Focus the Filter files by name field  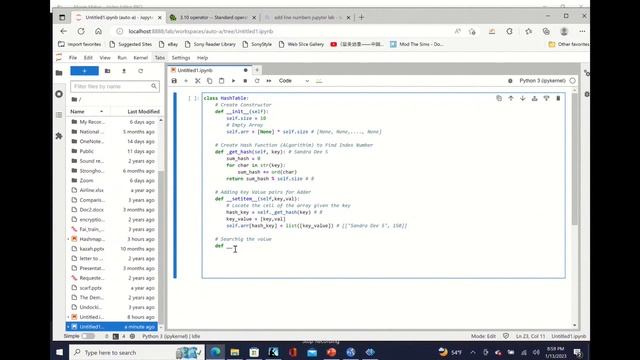115,86
